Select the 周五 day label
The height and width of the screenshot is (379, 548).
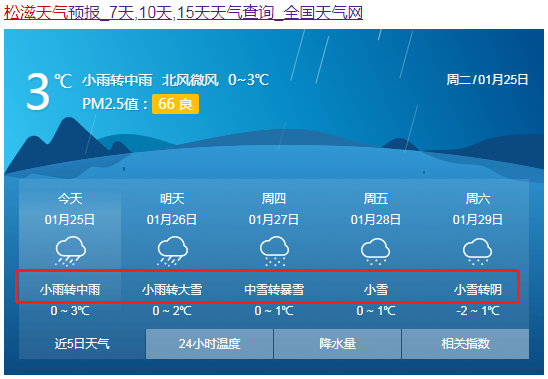pyautogui.click(x=376, y=199)
